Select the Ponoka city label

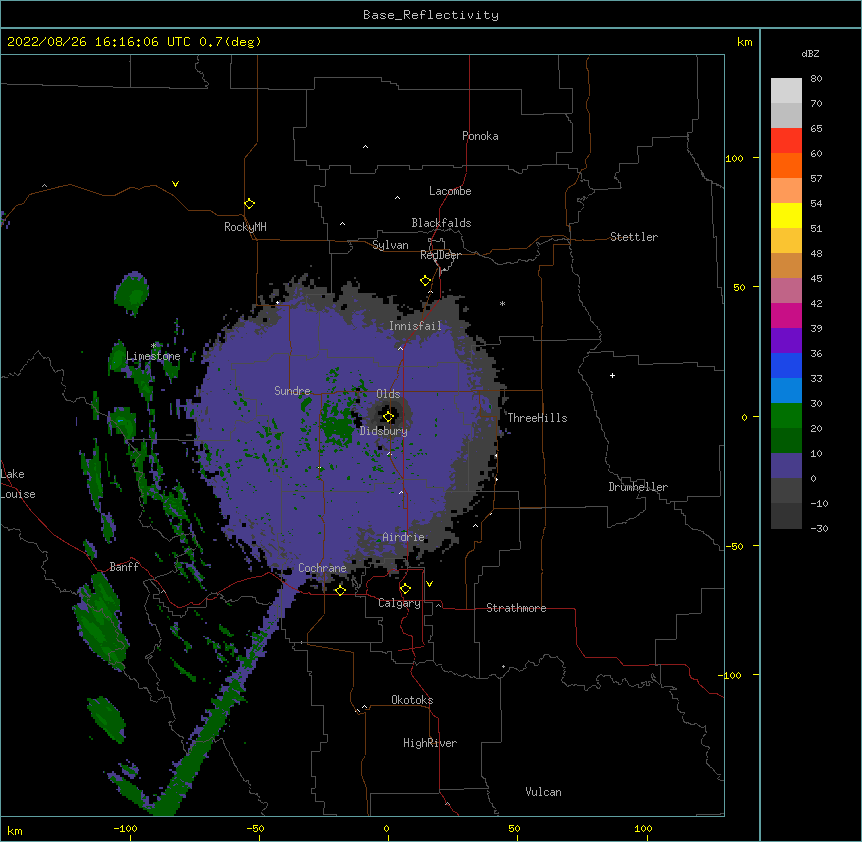tap(480, 136)
